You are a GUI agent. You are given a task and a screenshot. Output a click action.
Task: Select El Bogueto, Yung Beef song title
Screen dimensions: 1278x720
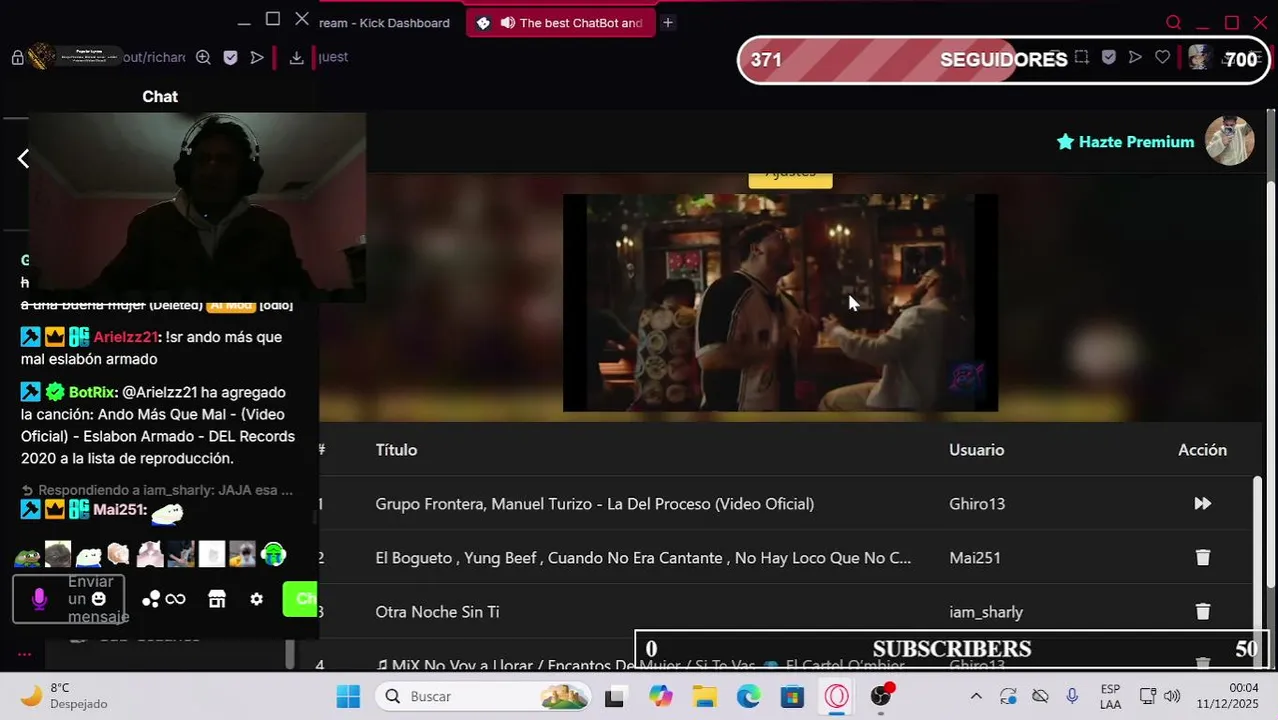coord(643,558)
